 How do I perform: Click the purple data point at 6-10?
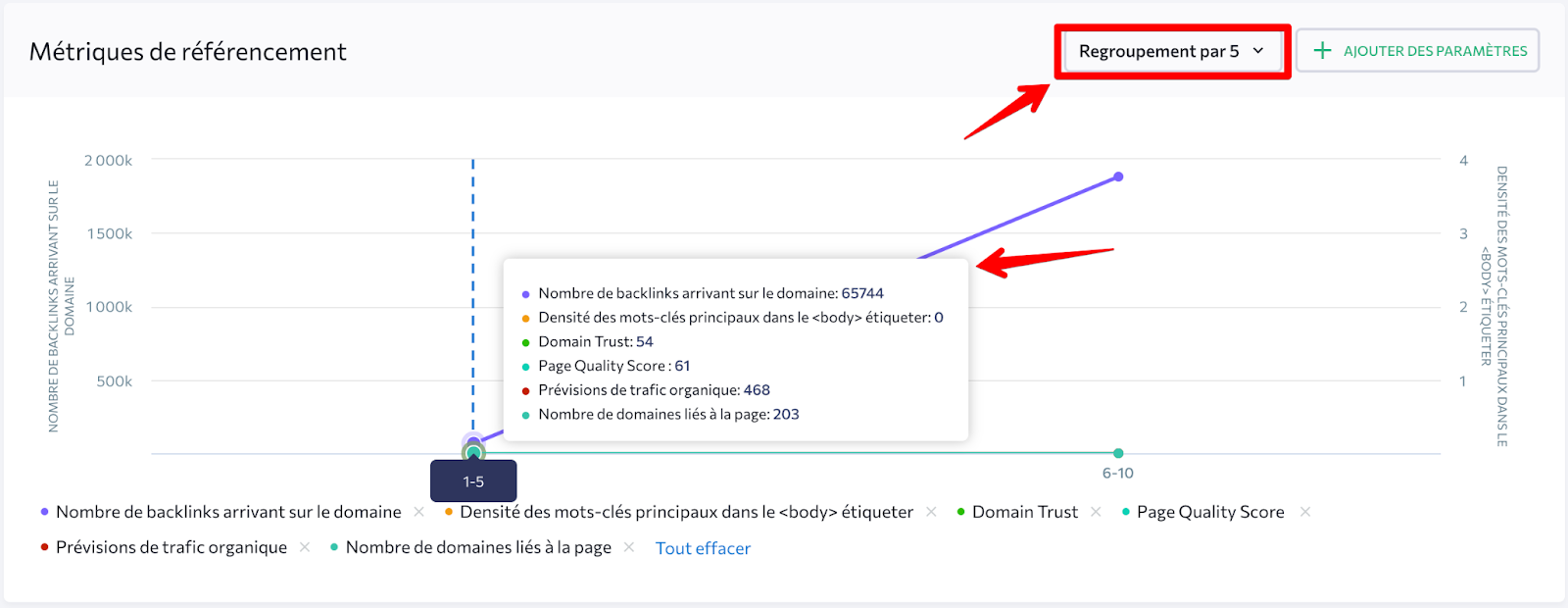pos(1118,177)
